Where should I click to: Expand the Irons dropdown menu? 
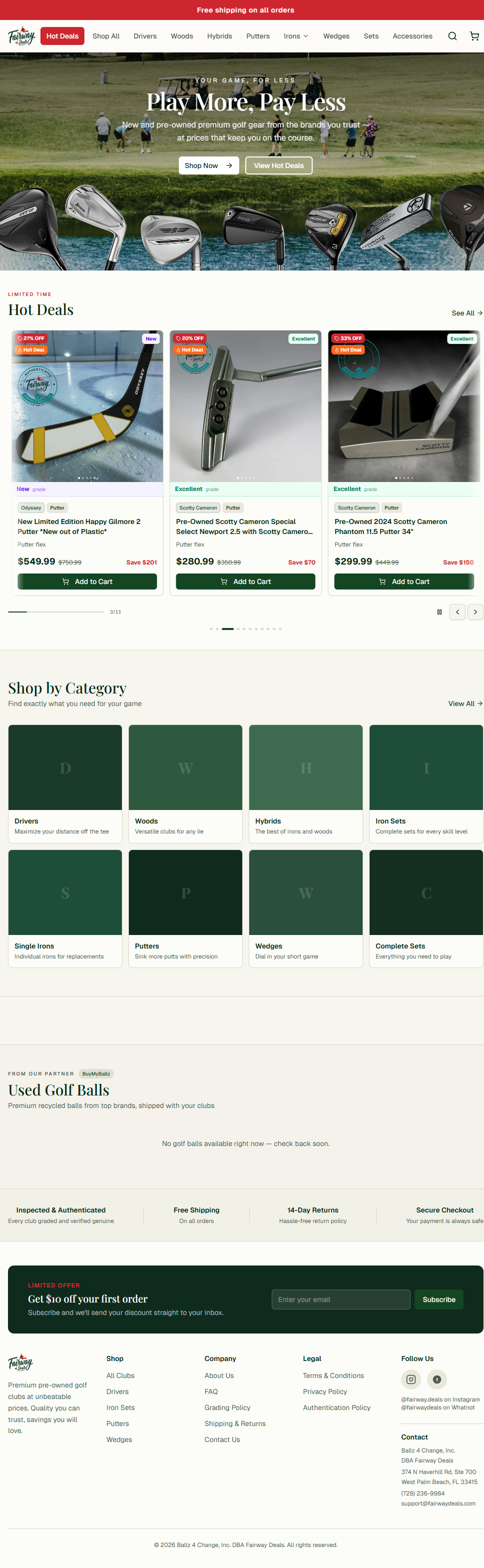point(296,36)
